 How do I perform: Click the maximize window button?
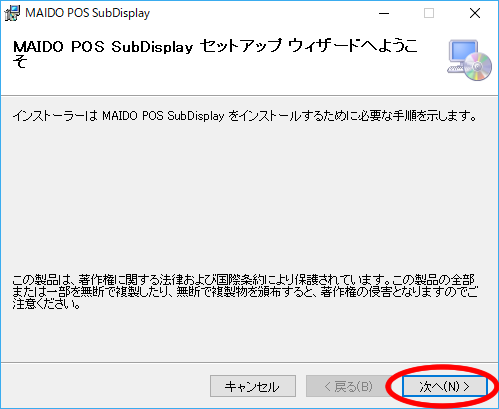(429, 13)
